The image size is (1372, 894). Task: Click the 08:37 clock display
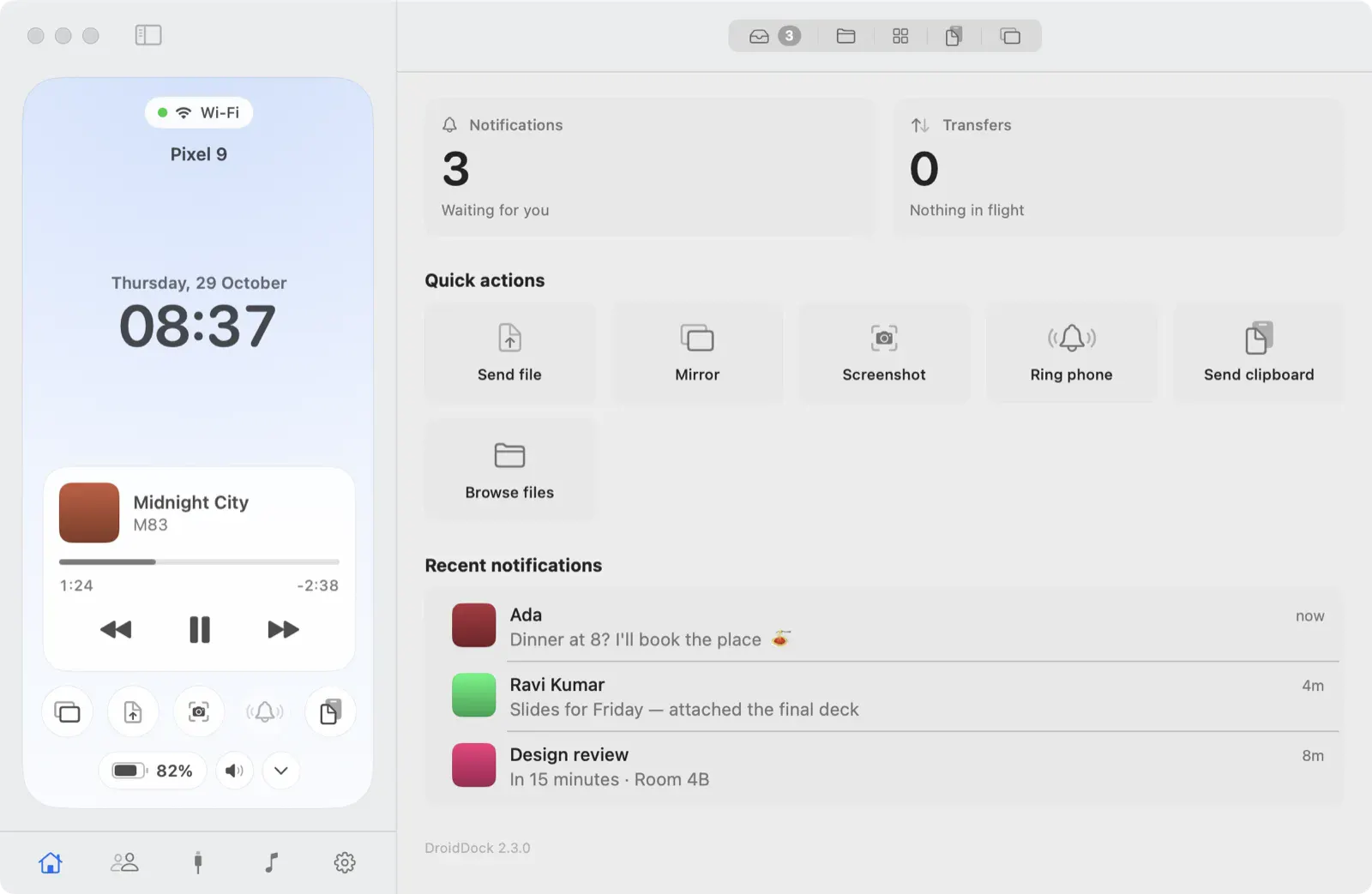click(198, 327)
